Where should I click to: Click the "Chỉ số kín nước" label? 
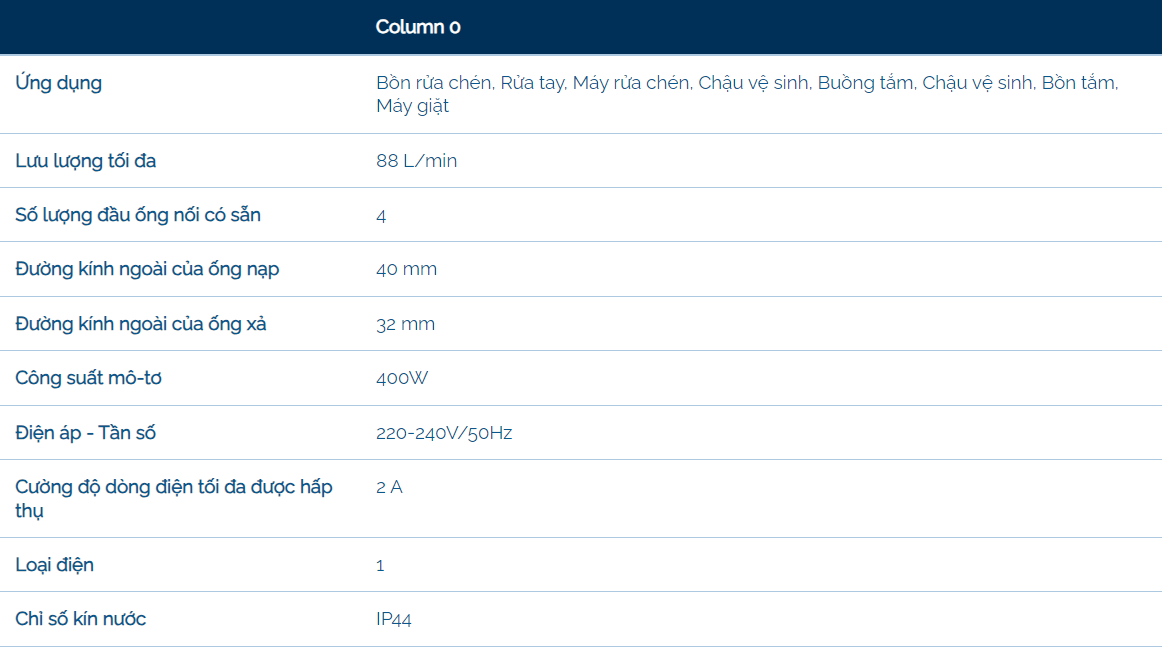[81, 619]
